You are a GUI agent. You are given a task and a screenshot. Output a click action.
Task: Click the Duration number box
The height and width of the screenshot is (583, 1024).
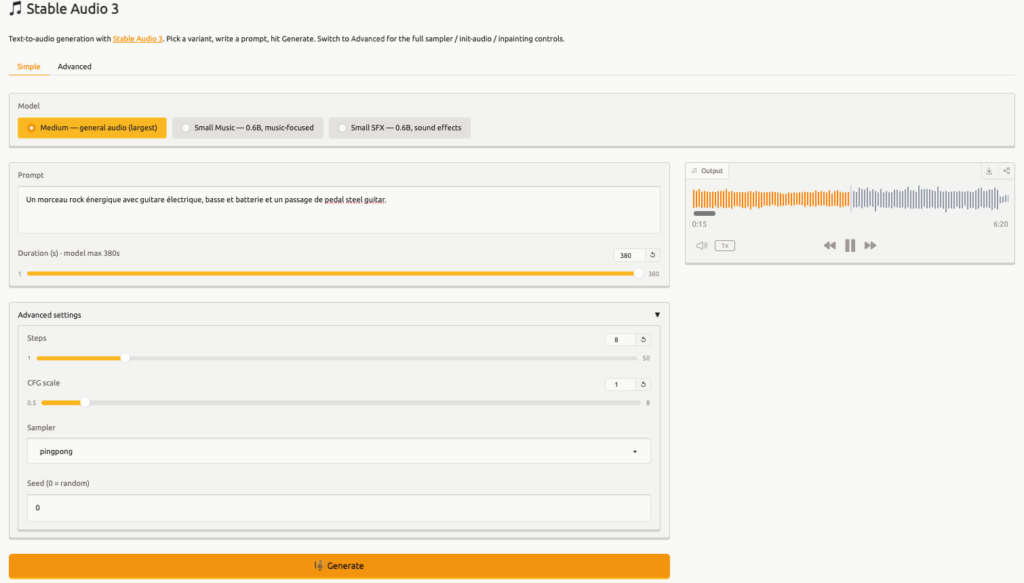629,255
